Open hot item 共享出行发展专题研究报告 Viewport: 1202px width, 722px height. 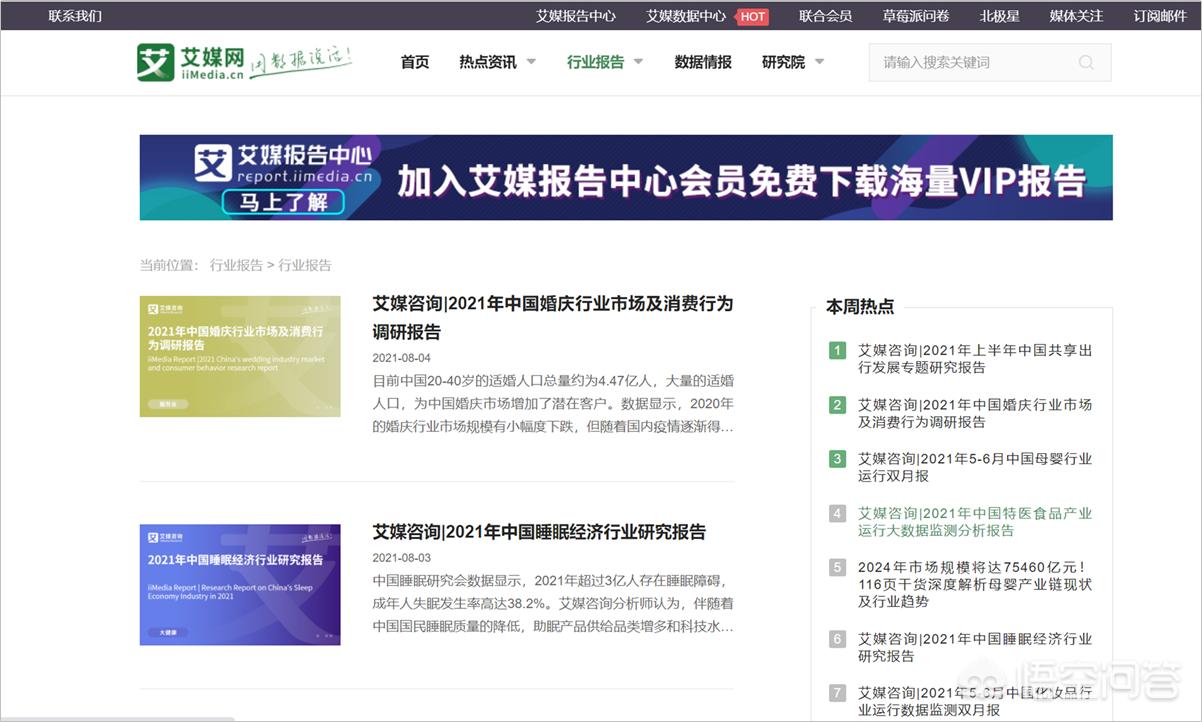(x=975, y=359)
